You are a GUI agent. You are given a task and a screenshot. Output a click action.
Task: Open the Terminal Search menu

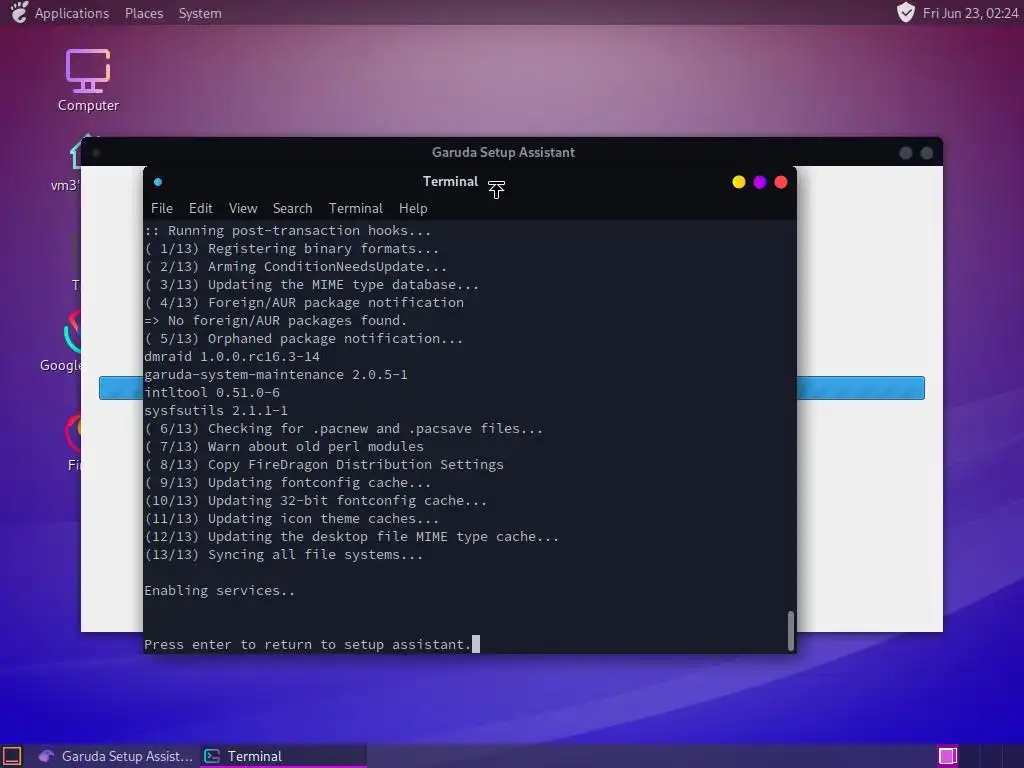pyautogui.click(x=292, y=208)
